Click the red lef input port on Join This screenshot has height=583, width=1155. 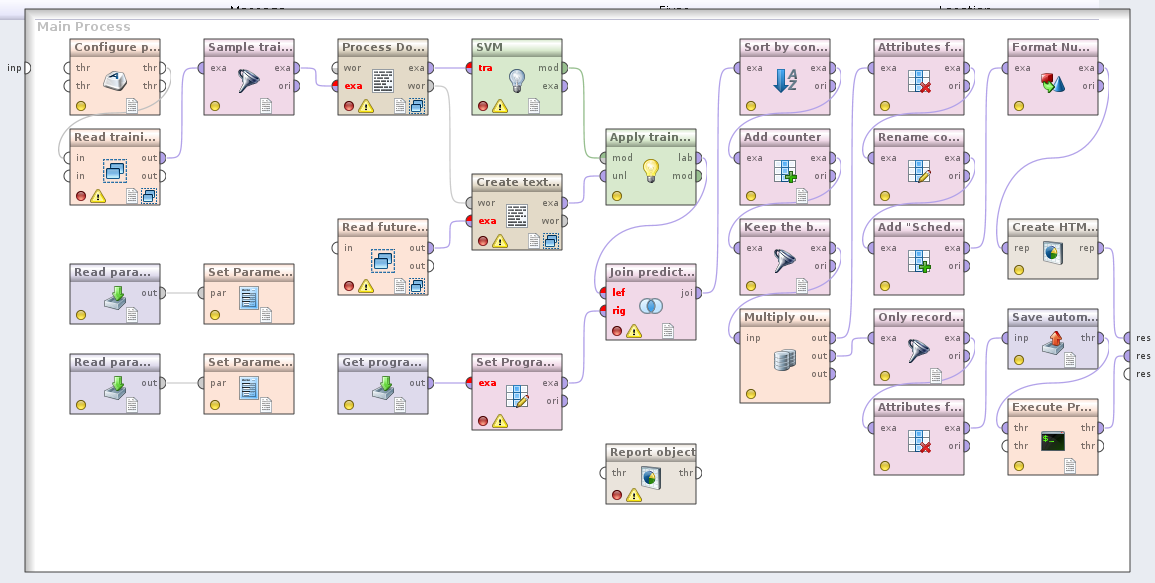(603, 293)
